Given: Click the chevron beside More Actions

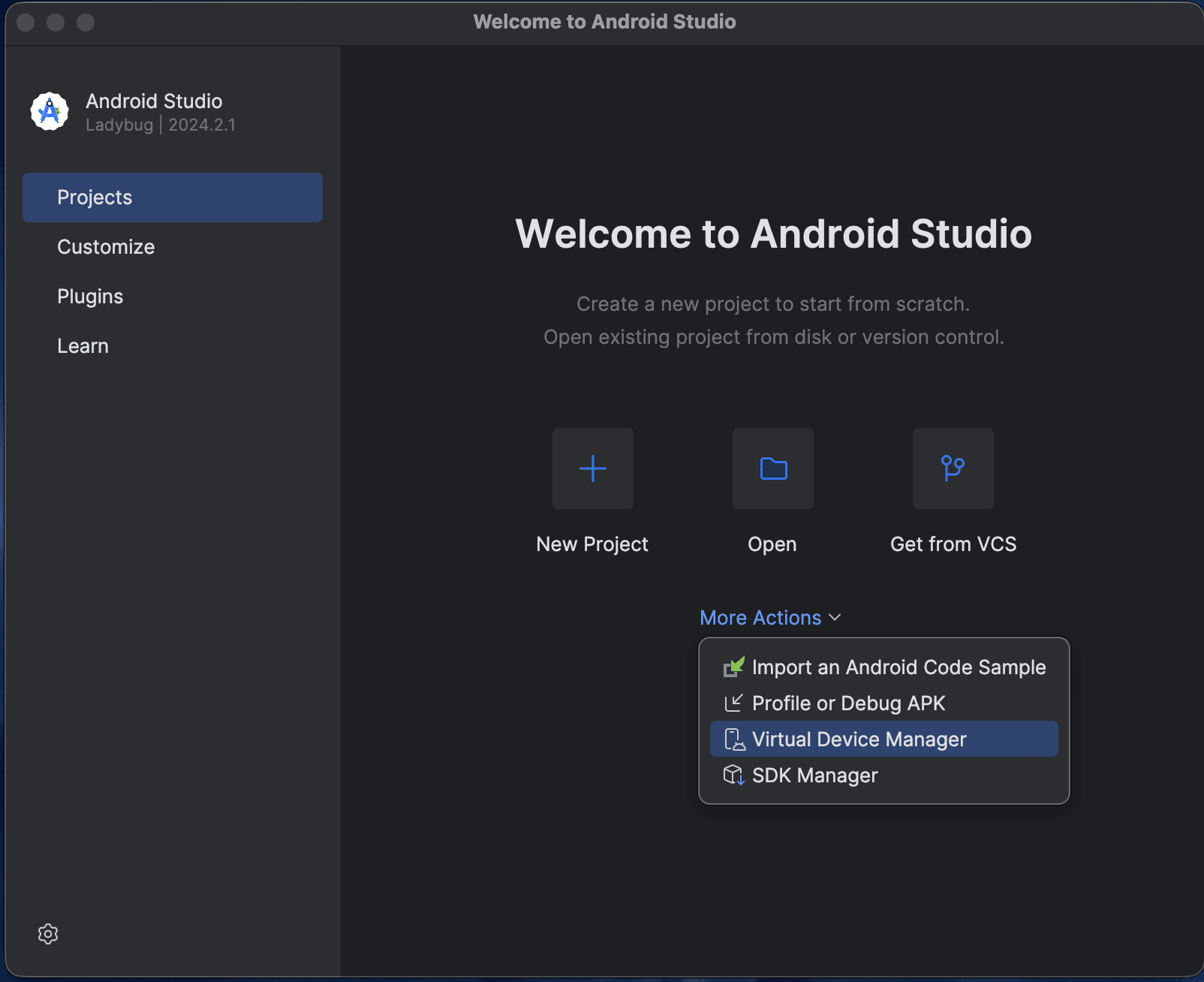Looking at the screenshot, I should click(835, 618).
